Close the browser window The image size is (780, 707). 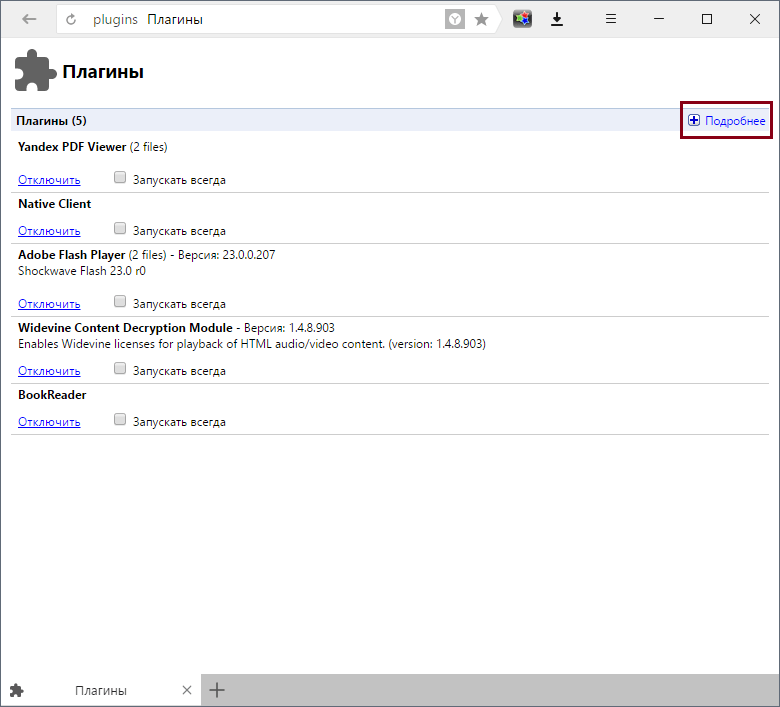pyautogui.click(x=755, y=19)
